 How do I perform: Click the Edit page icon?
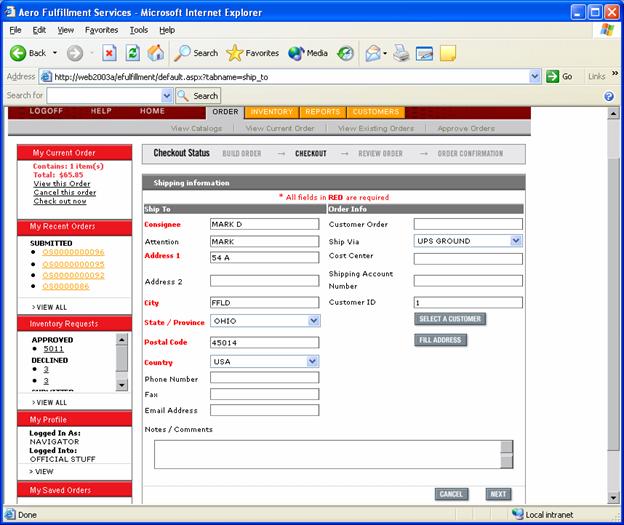tap(424, 53)
